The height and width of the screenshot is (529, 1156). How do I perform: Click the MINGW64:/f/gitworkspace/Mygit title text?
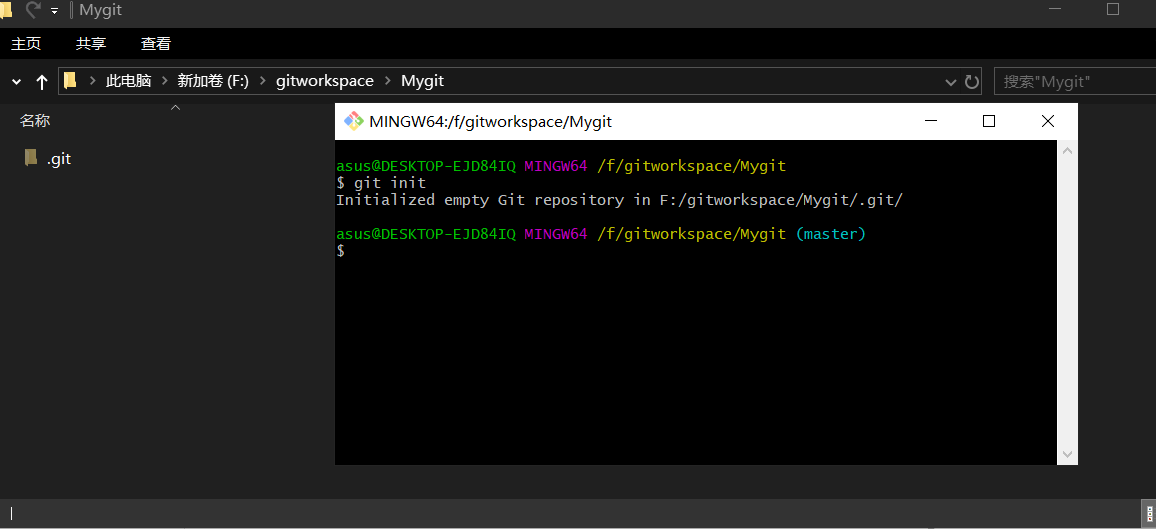coord(491,122)
